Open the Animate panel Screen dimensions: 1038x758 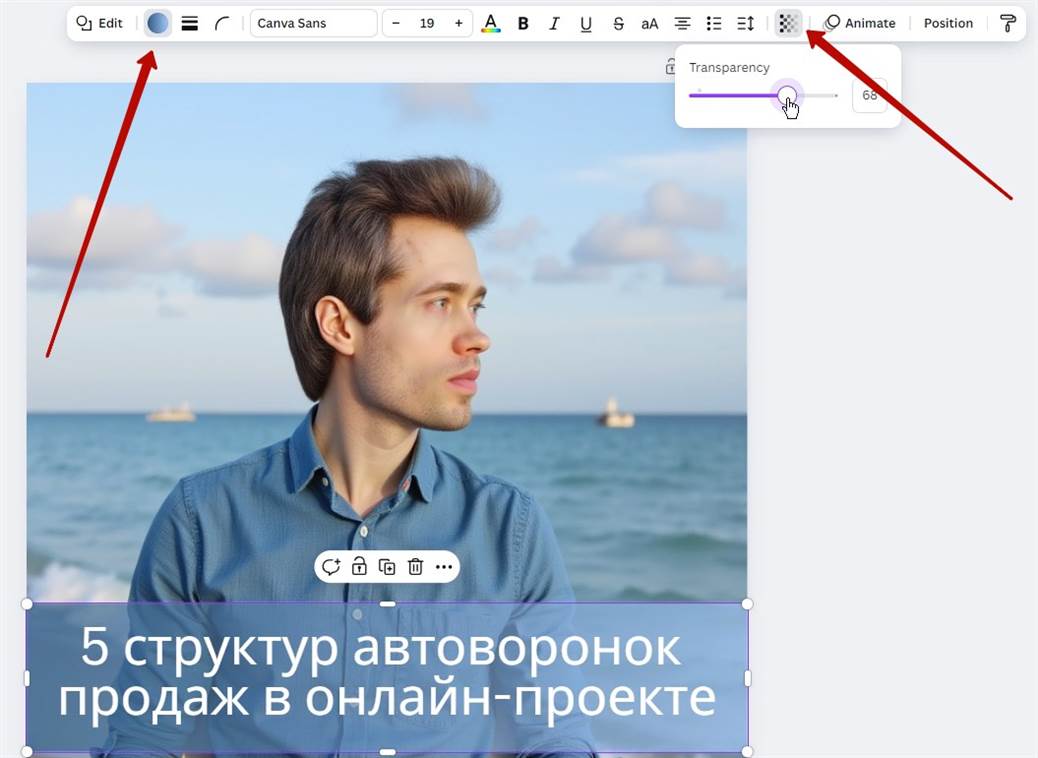click(860, 23)
